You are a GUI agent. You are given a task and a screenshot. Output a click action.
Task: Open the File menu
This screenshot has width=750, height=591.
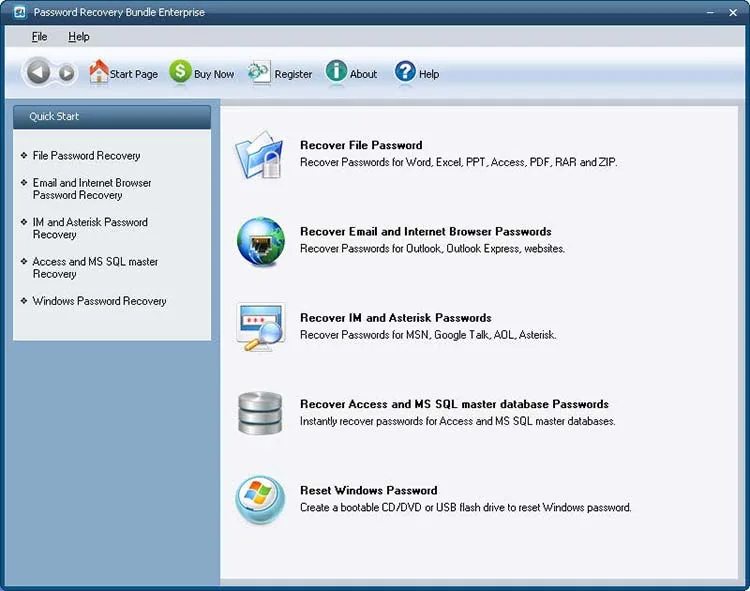[x=39, y=37]
